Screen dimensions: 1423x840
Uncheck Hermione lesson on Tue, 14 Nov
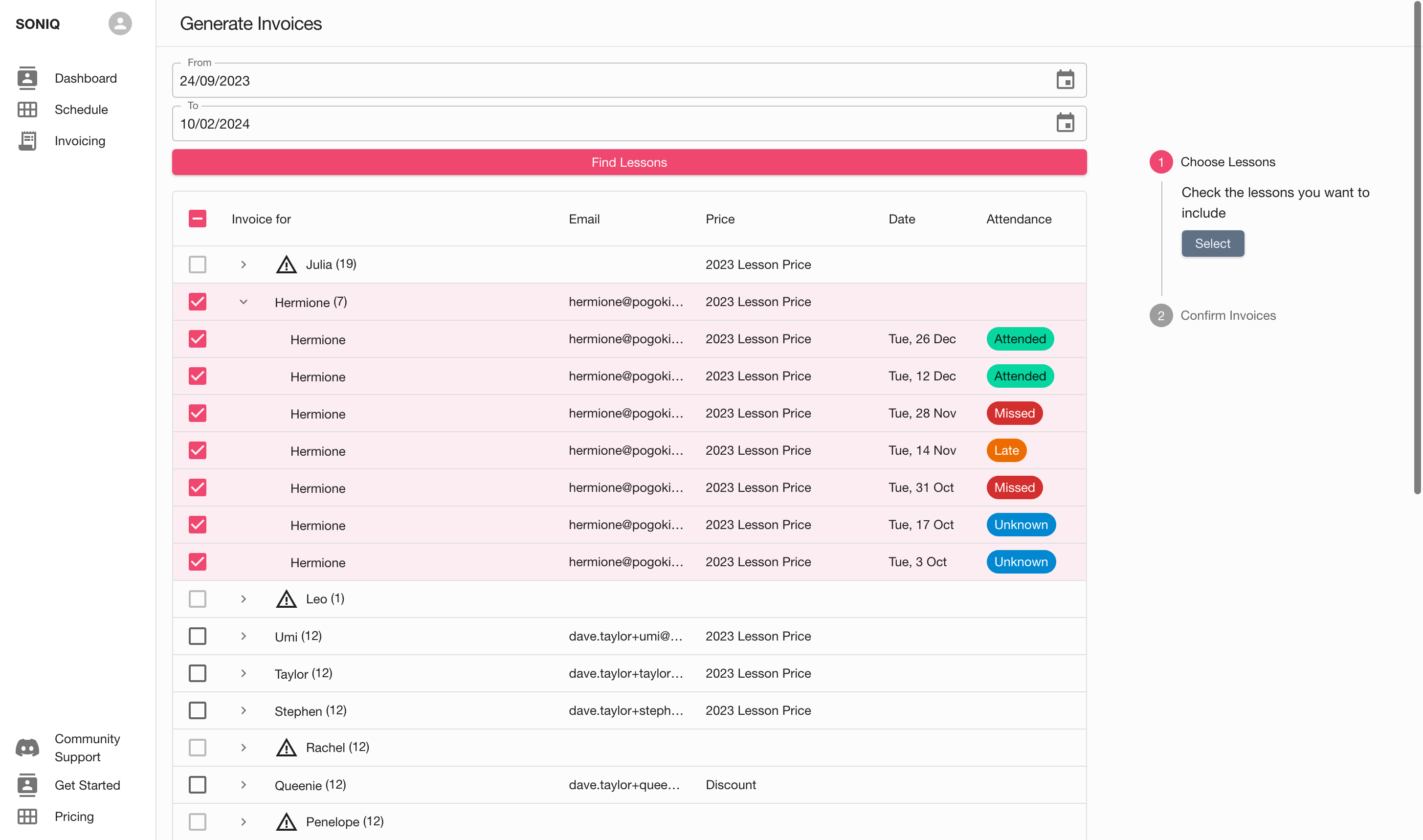point(197,450)
